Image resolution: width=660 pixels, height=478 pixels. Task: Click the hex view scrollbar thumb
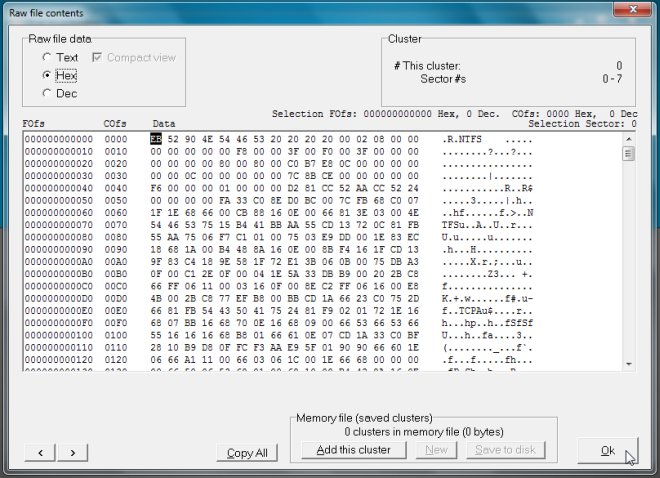pos(628,154)
